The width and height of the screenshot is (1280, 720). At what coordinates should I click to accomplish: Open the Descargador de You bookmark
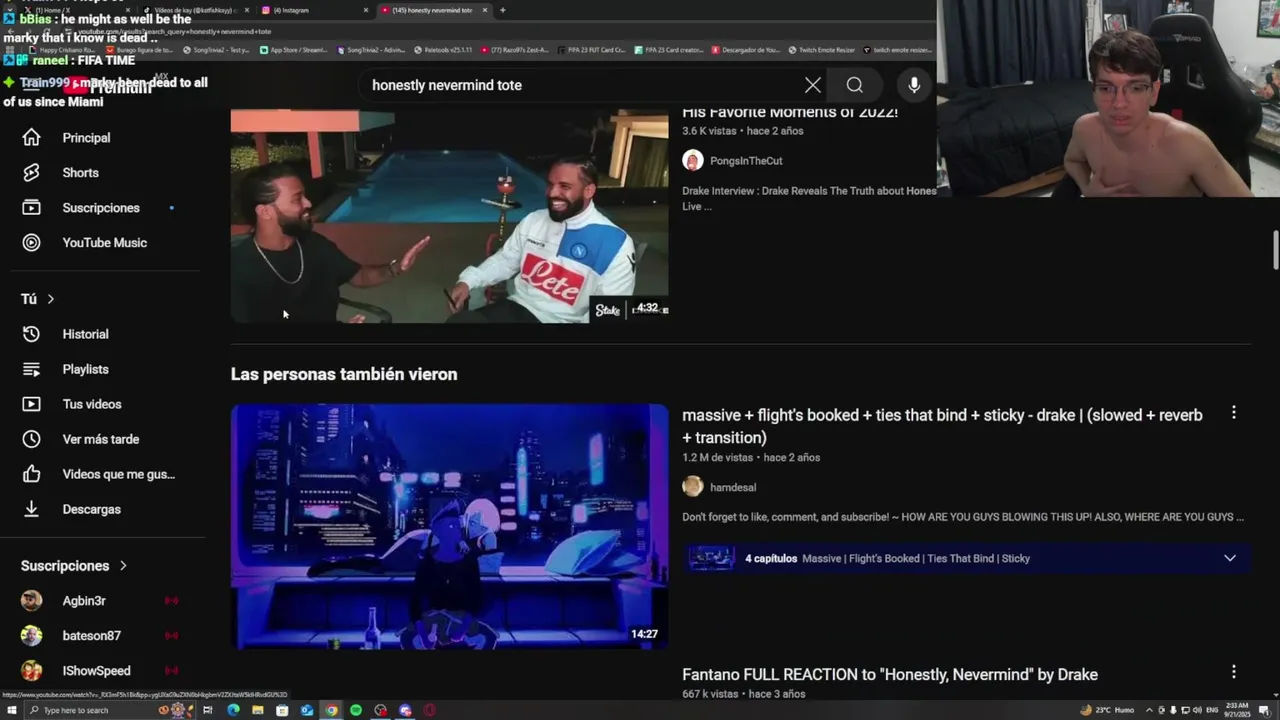pyautogui.click(x=745, y=50)
